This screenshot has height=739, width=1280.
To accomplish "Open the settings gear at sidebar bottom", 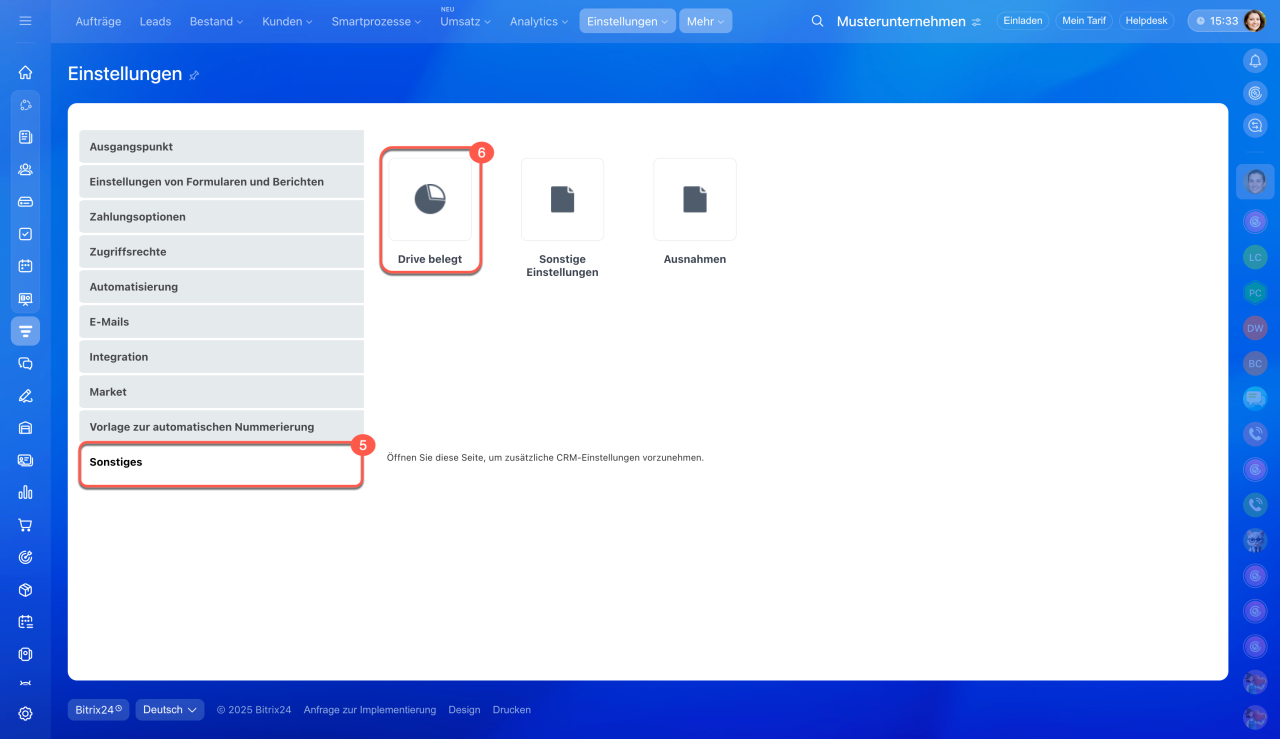I will (25, 713).
